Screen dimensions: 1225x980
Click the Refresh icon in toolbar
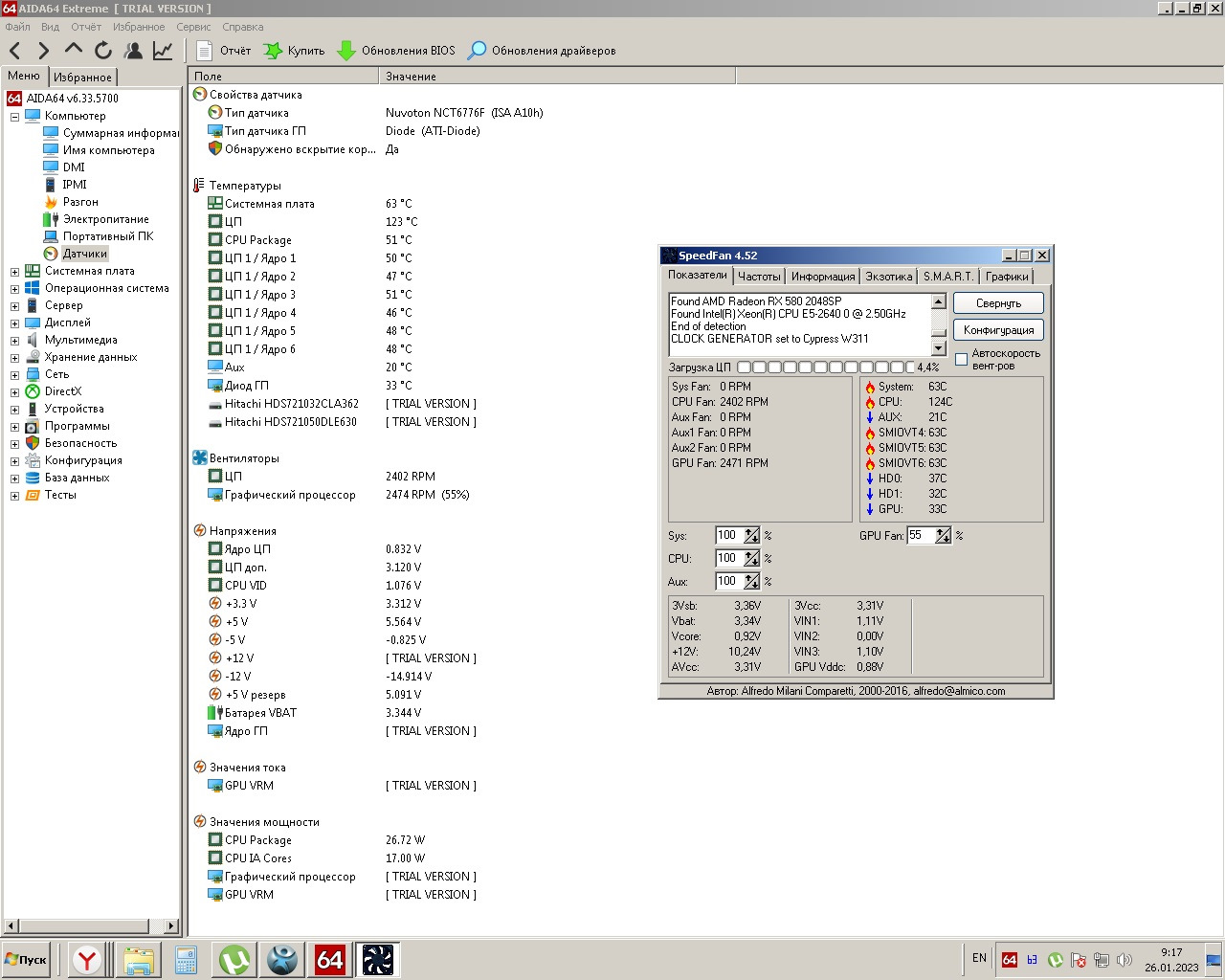pyautogui.click(x=103, y=51)
